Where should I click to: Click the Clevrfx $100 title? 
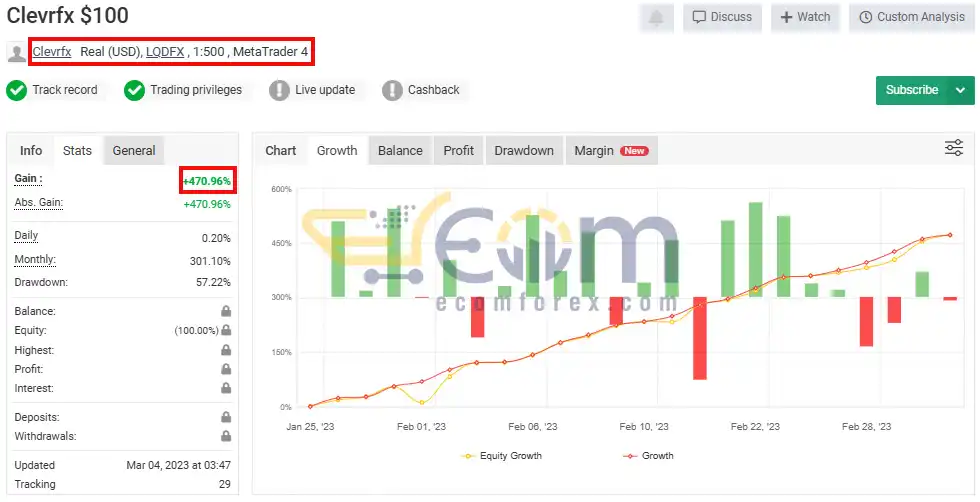68,15
